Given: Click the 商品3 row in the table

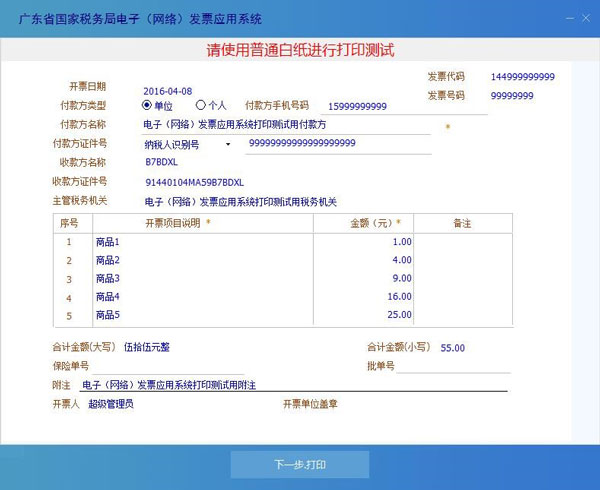Looking at the screenshot, I should point(202,278).
